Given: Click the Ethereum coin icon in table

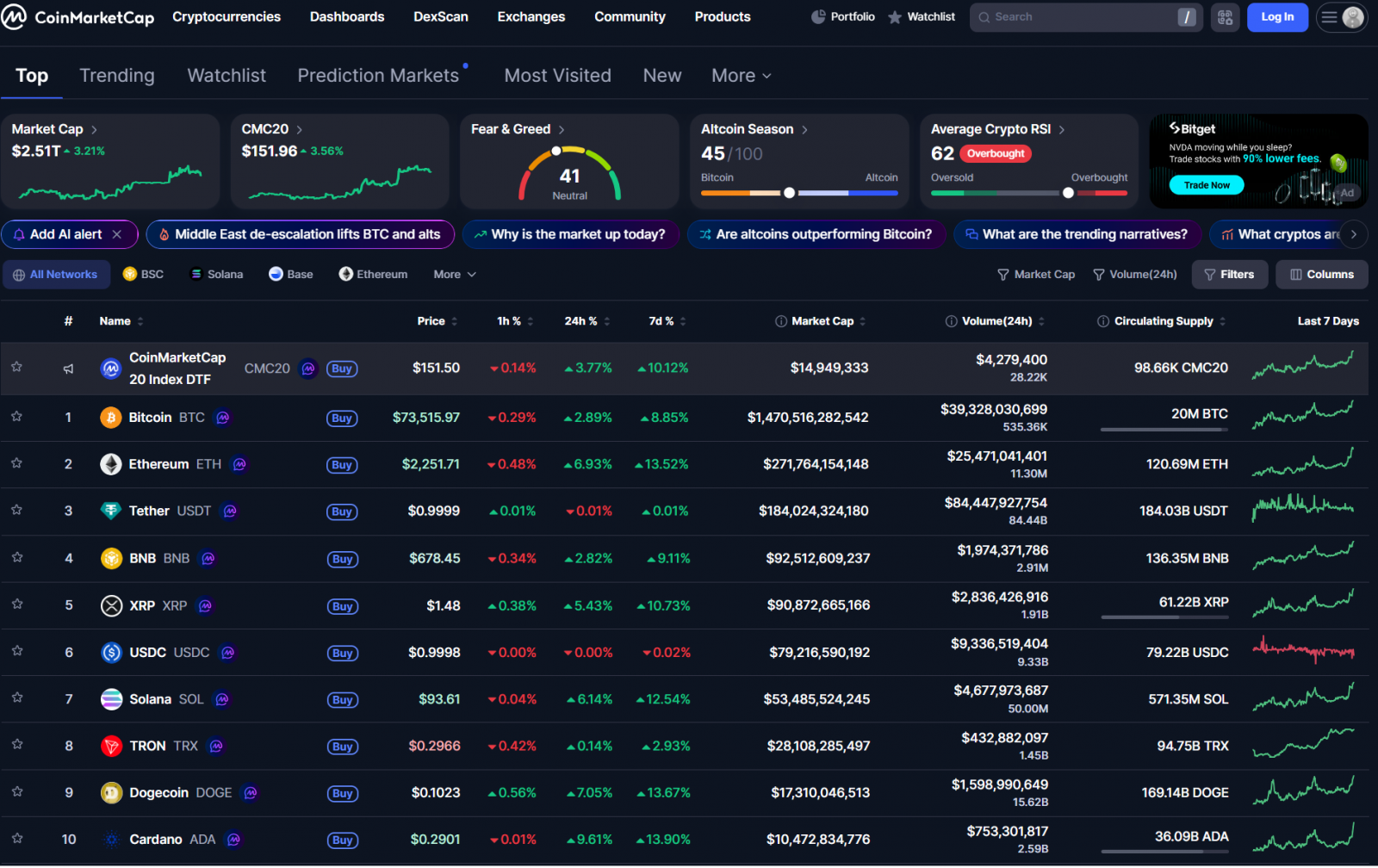Looking at the screenshot, I should (111, 464).
